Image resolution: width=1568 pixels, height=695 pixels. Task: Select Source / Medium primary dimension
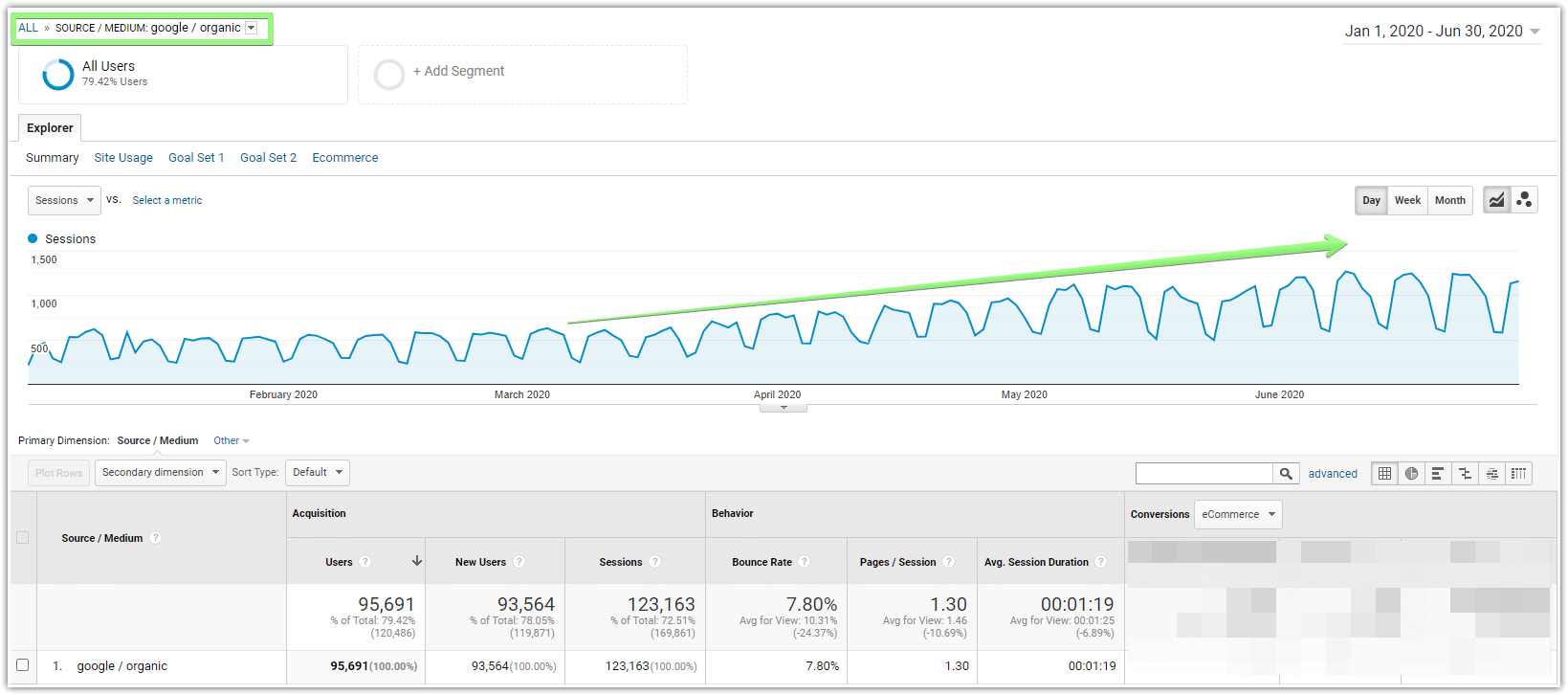[x=158, y=440]
